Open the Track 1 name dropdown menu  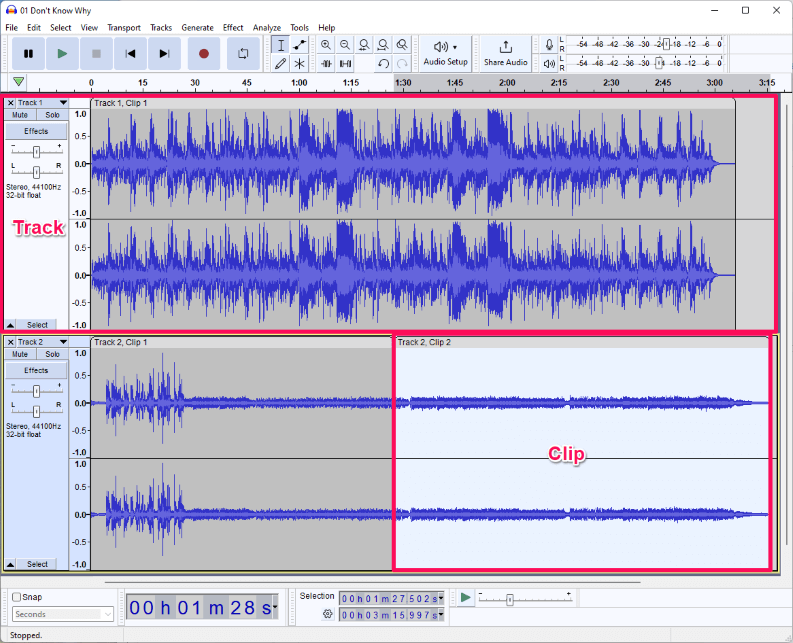(63, 103)
